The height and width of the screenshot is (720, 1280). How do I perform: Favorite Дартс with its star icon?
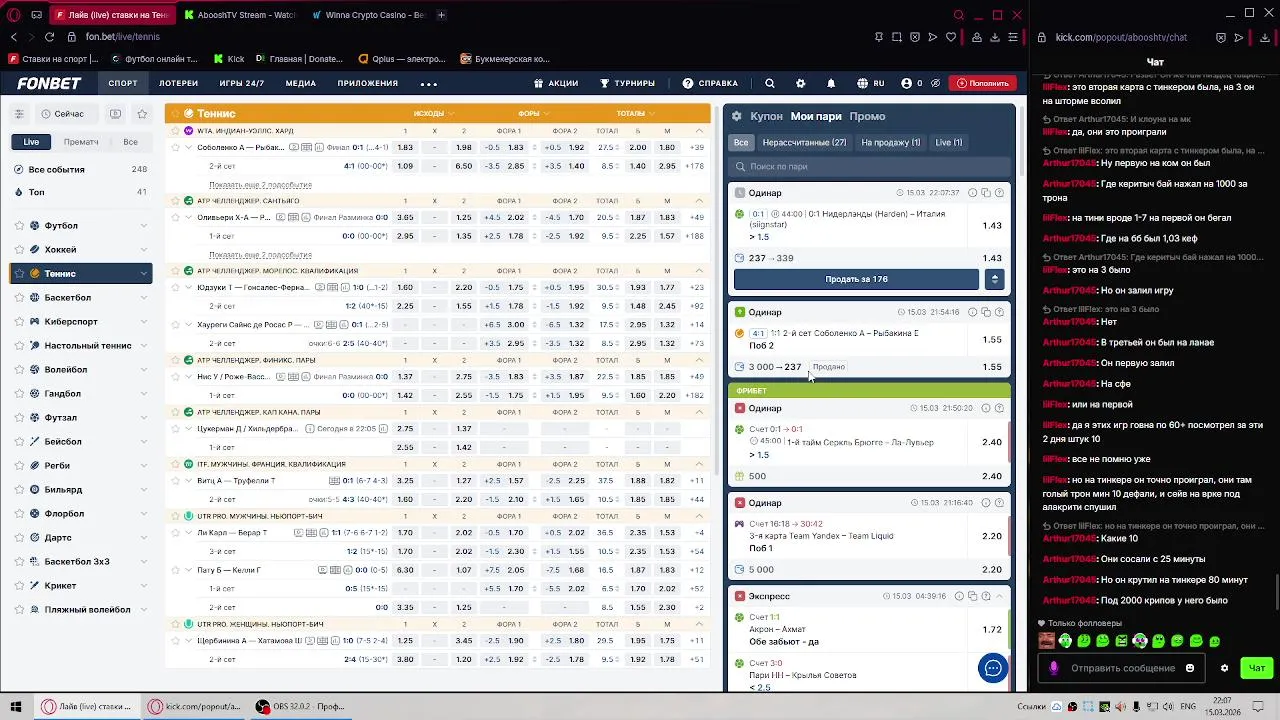pyautogui.click(x=19, y=537)
